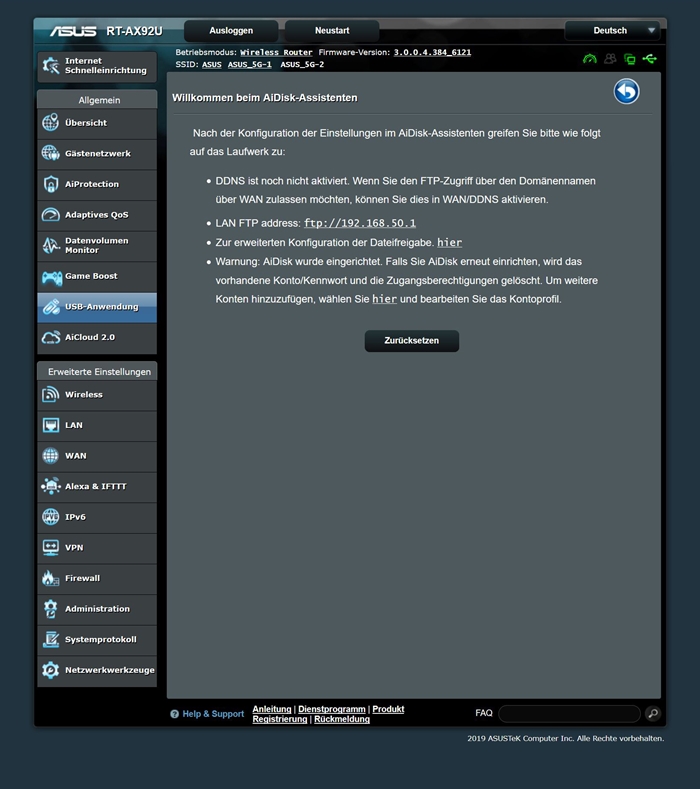
Task: Click the Adaptives QoS gauge icon
Action: (x=50, y=214)
